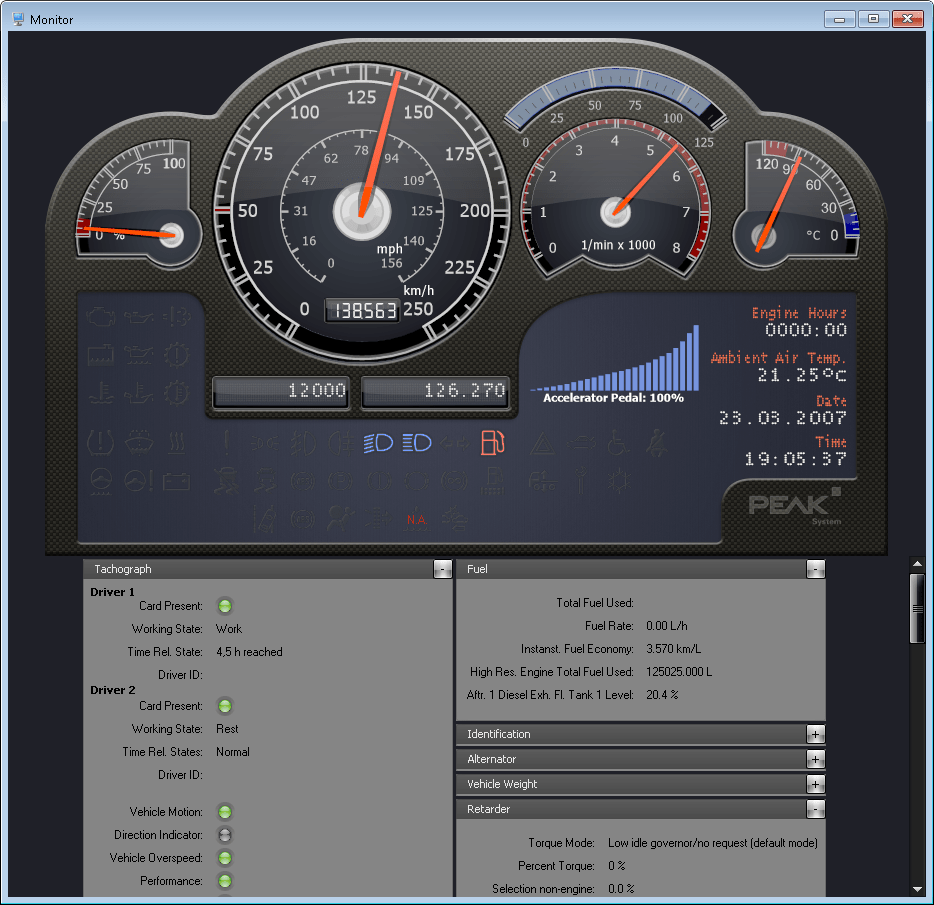
Task: Click the turn signal arrows indicator
Action: 454,443
